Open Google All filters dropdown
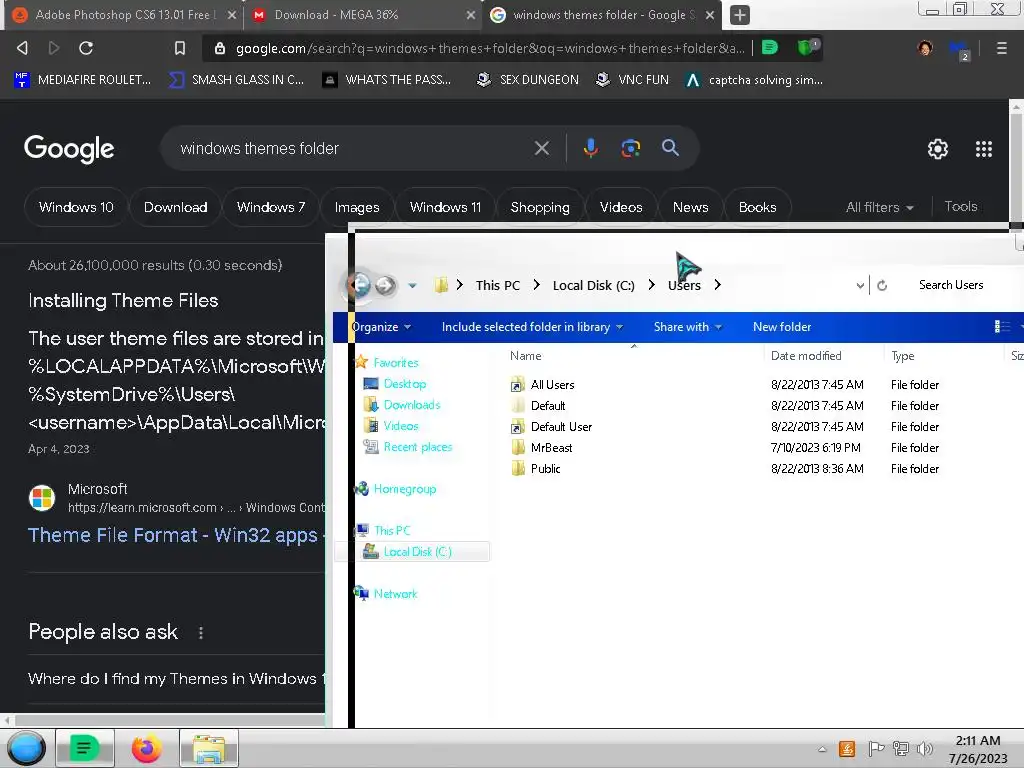 (879, 207)
